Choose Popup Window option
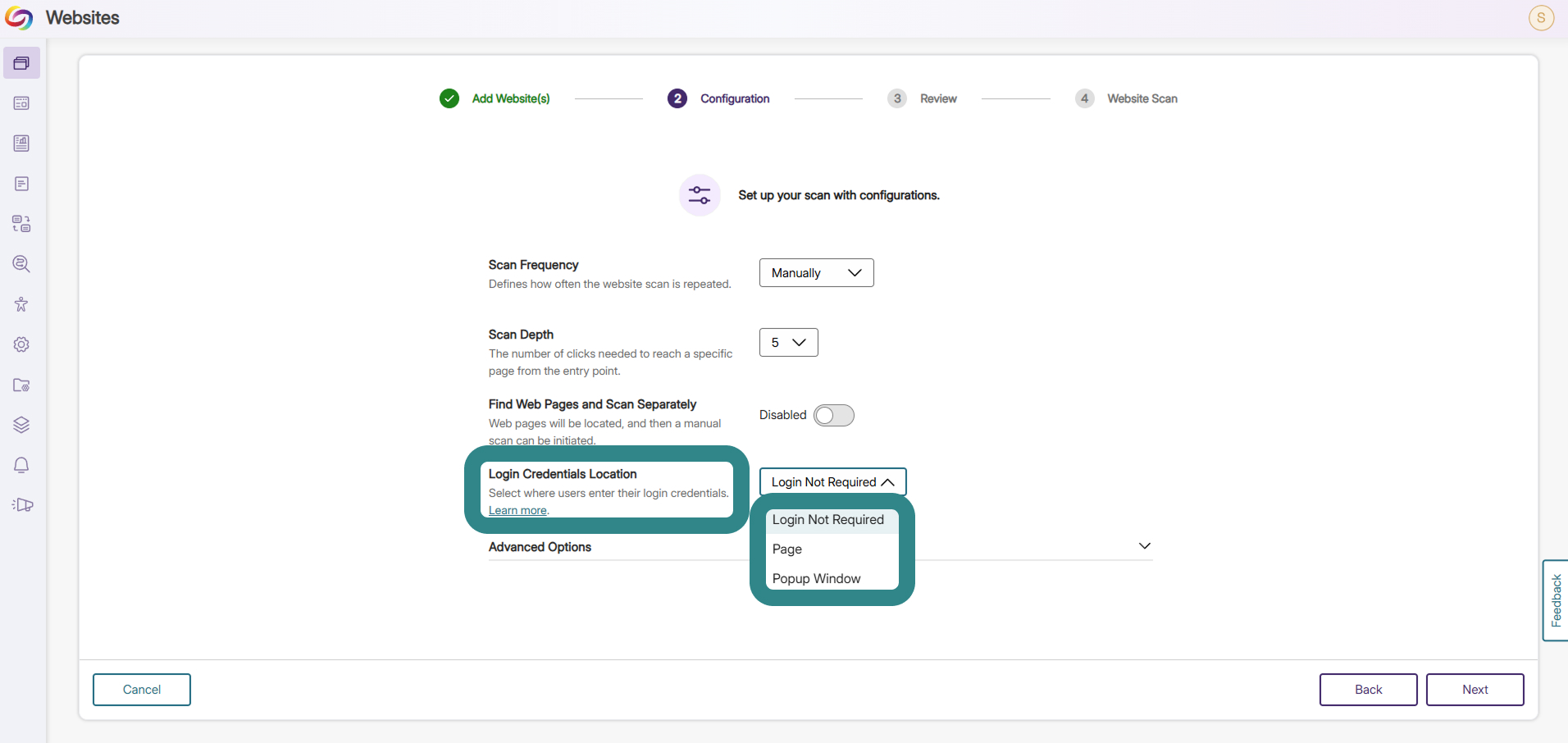 pos(832,579)
